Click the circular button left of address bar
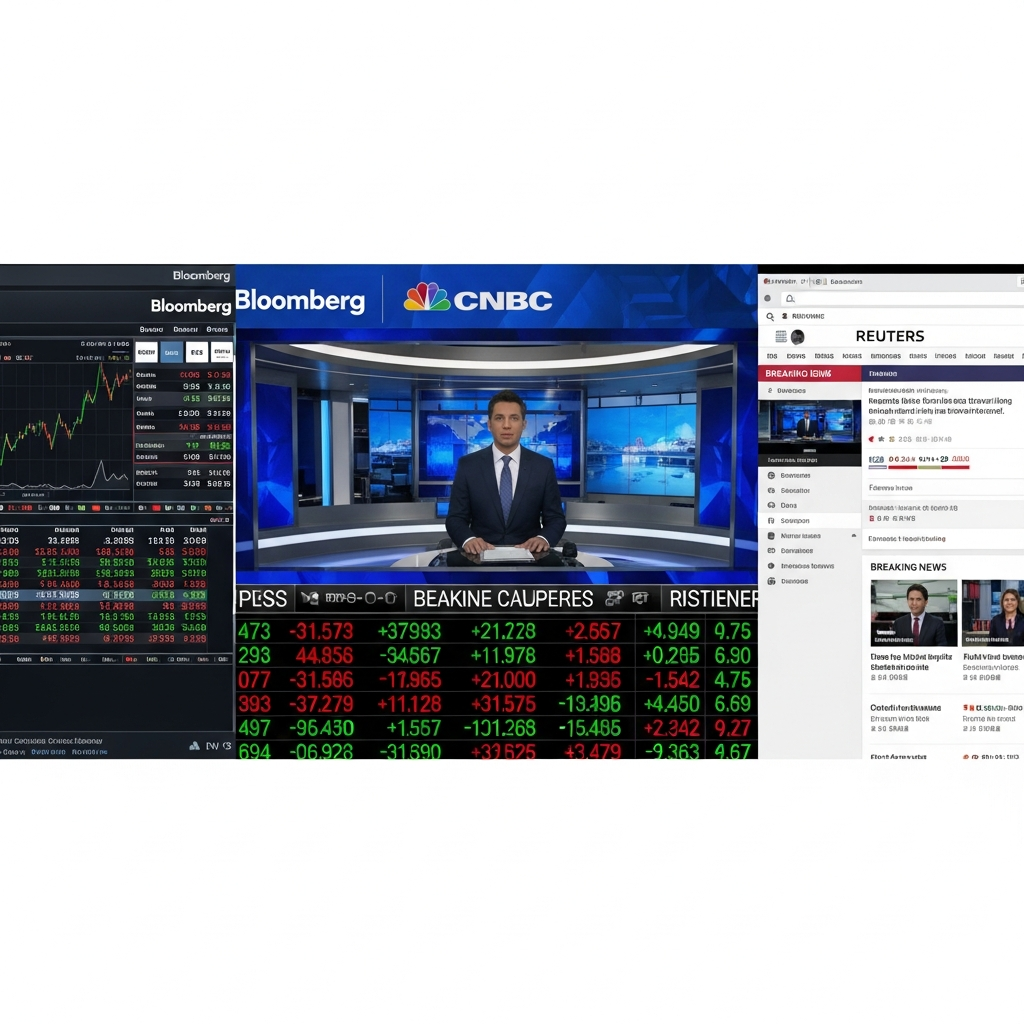Image resolution: width=1024 pixels, height=1024 pixels. pyautogui.click(x=768, y=299)
